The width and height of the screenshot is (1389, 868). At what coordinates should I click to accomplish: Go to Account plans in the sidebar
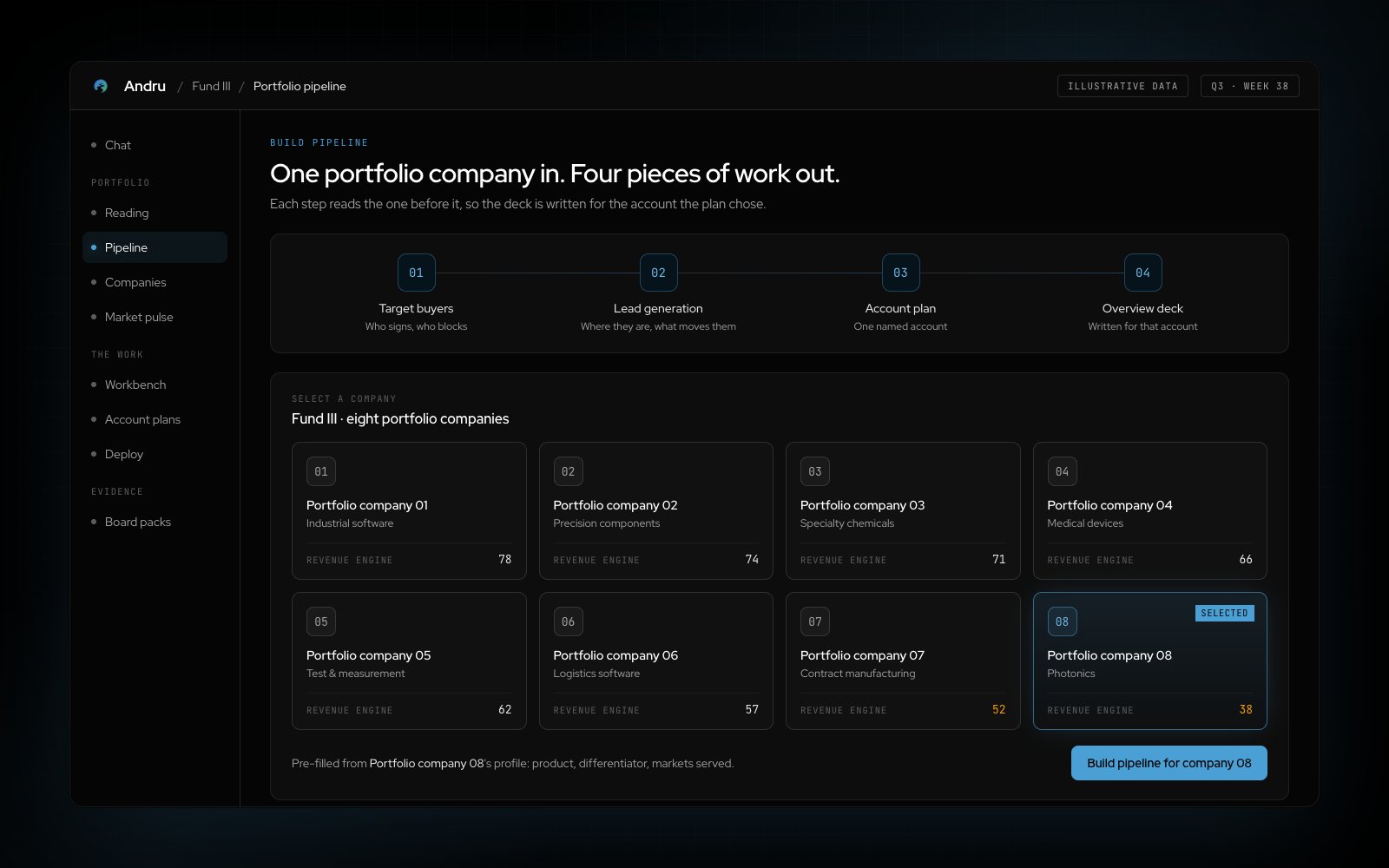click(x=155, y=419)
